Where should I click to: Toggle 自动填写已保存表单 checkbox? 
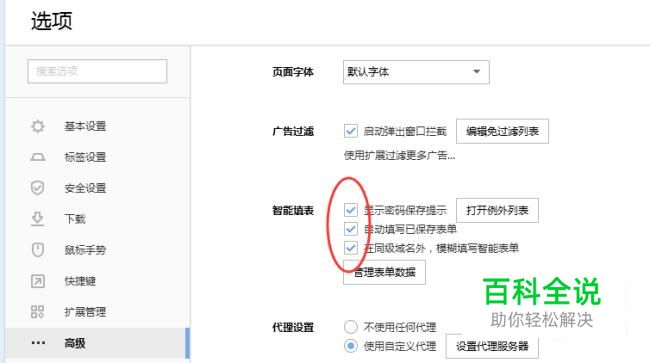[351, 229]
